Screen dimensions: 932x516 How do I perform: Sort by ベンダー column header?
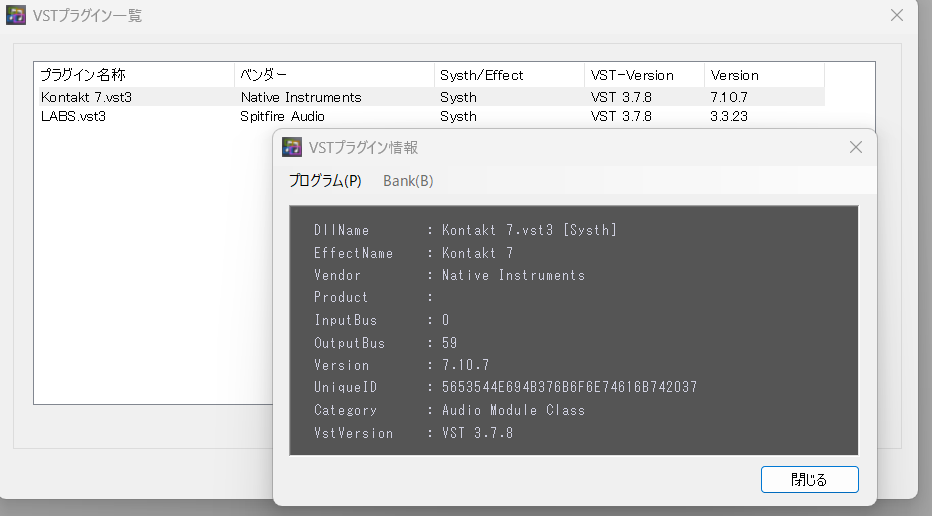(334, 75)
